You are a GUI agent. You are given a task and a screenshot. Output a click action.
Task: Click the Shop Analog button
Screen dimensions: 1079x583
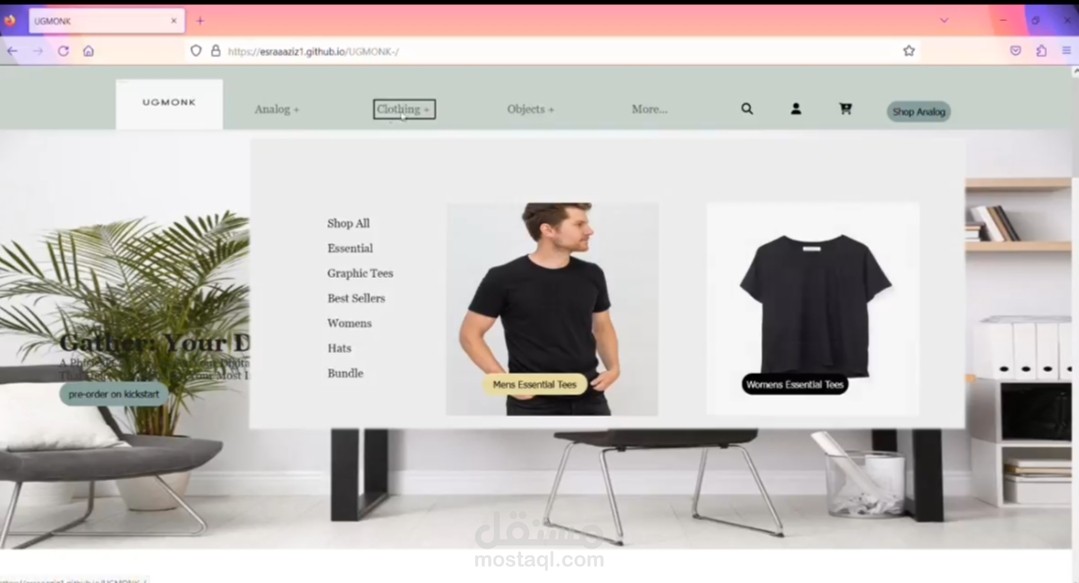pyautogui.click(x=917, y=112)
